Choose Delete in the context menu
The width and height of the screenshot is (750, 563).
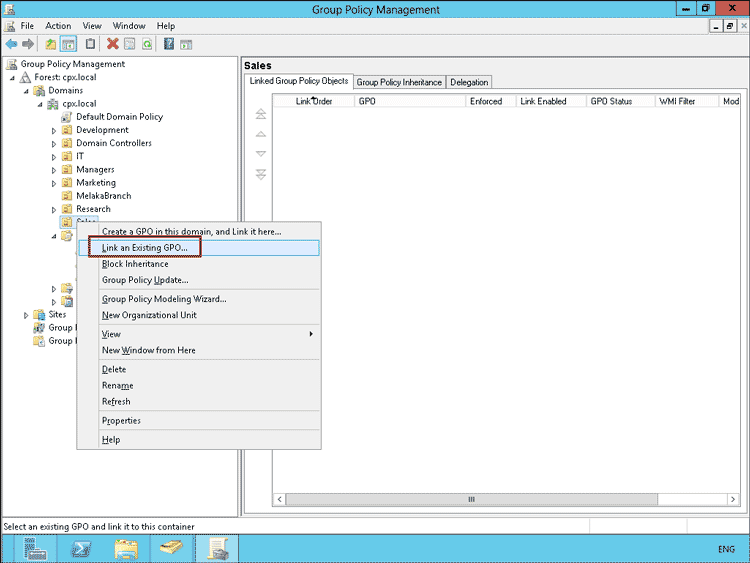[199, 369]
